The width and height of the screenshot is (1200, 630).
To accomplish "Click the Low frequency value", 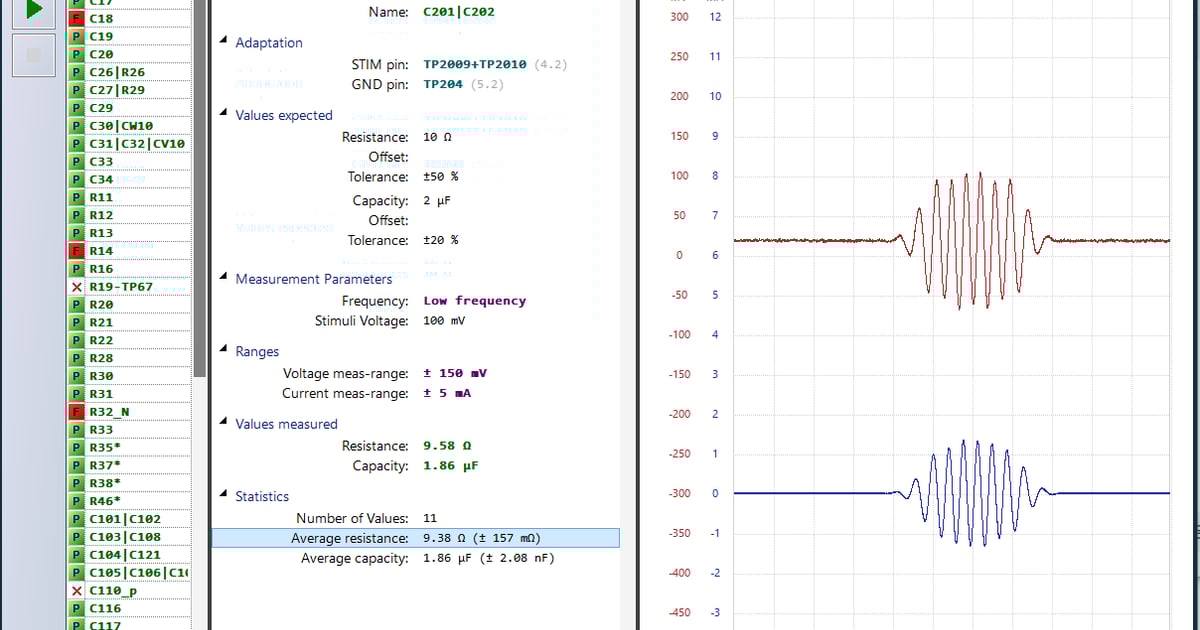I will click(x=474, y=301).
